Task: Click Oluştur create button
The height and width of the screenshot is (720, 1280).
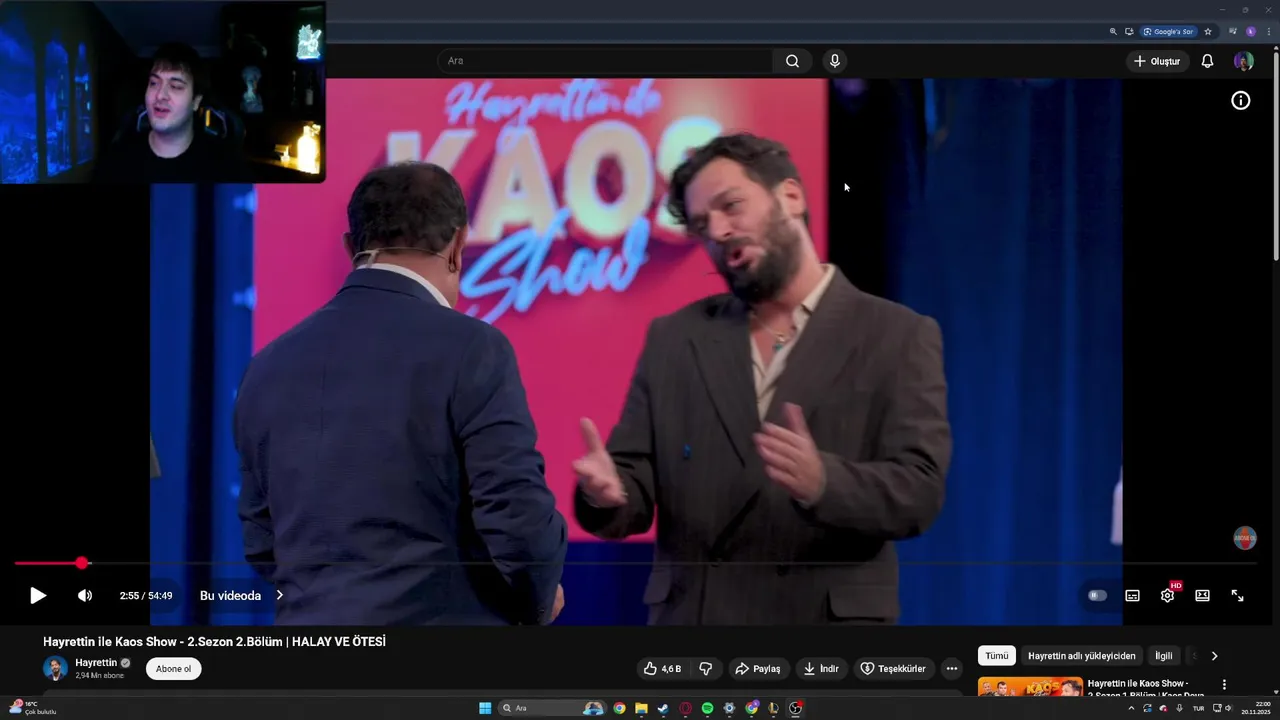Action: point(1156,61)
